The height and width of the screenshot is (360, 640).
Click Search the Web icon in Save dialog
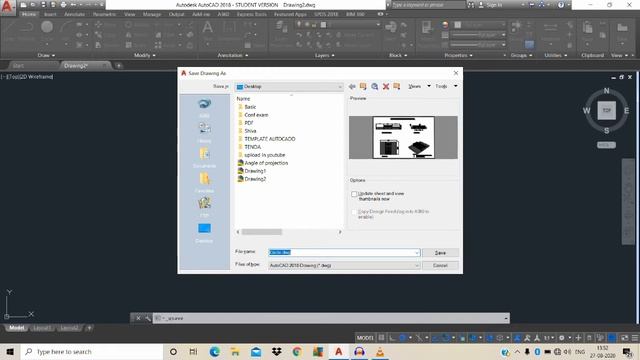coord(374,87)
